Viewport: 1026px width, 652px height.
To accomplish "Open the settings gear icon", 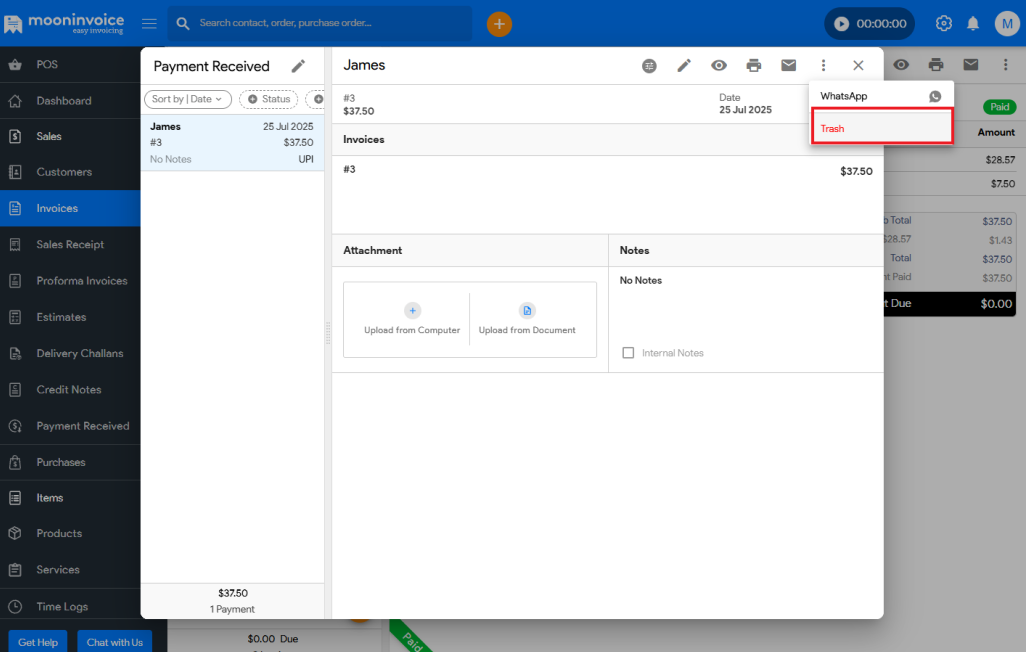I will (943, 23).
